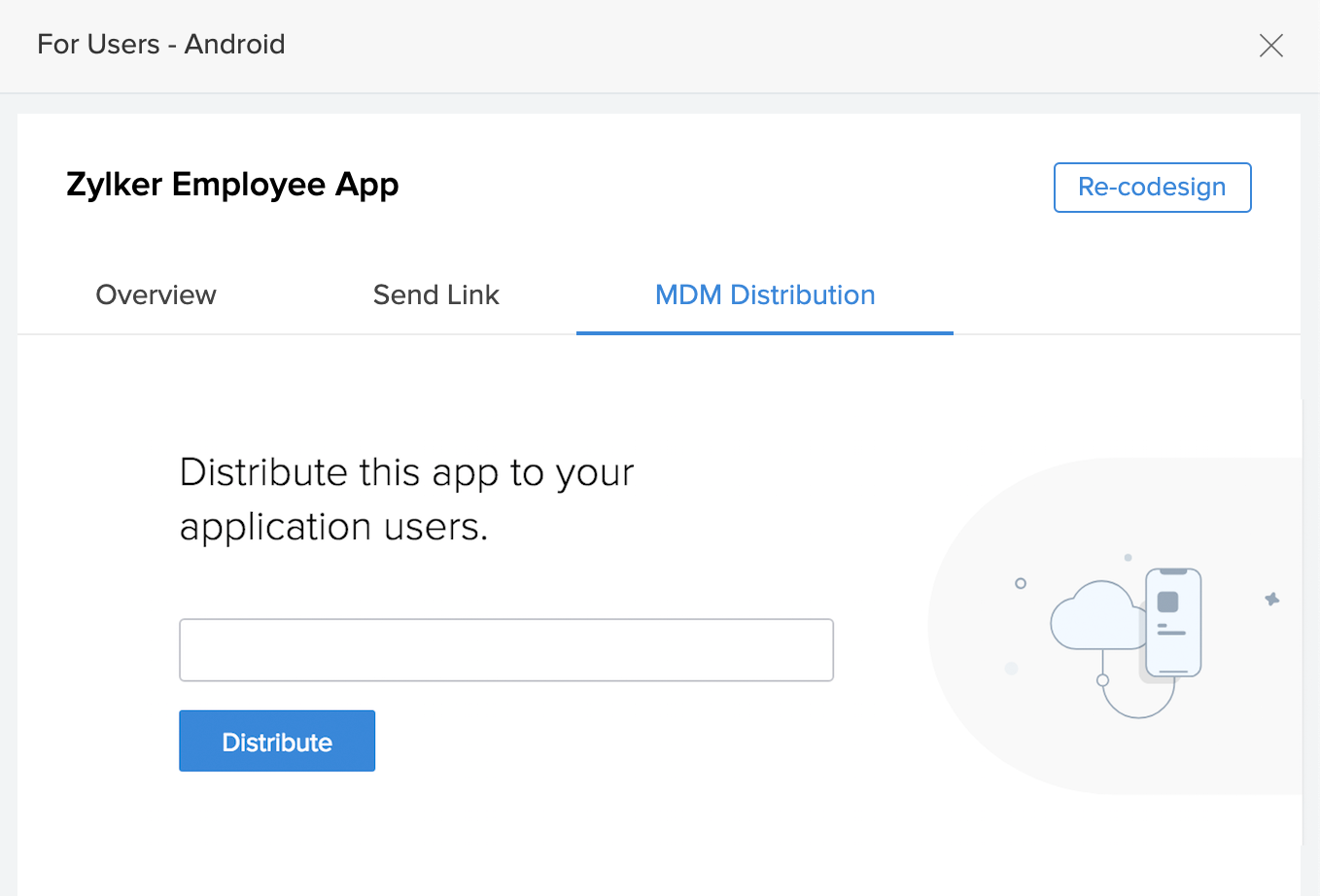Click inside the MDM distribution input field
The width and height of the screenshot is (1320, 896).
[505, 649]
